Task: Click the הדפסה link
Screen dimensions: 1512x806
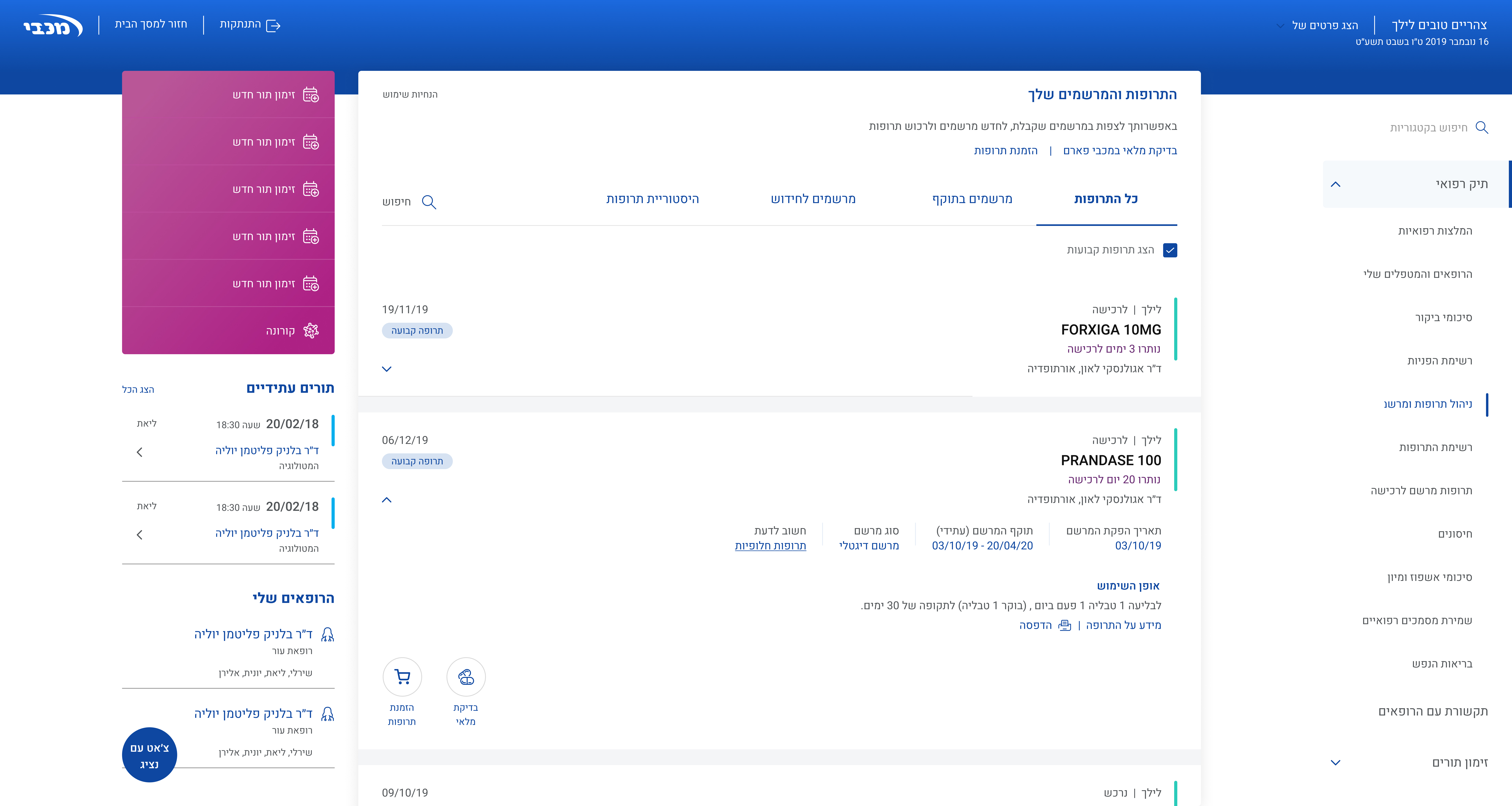Action: pyautogui.click(x=1035, y=625)
